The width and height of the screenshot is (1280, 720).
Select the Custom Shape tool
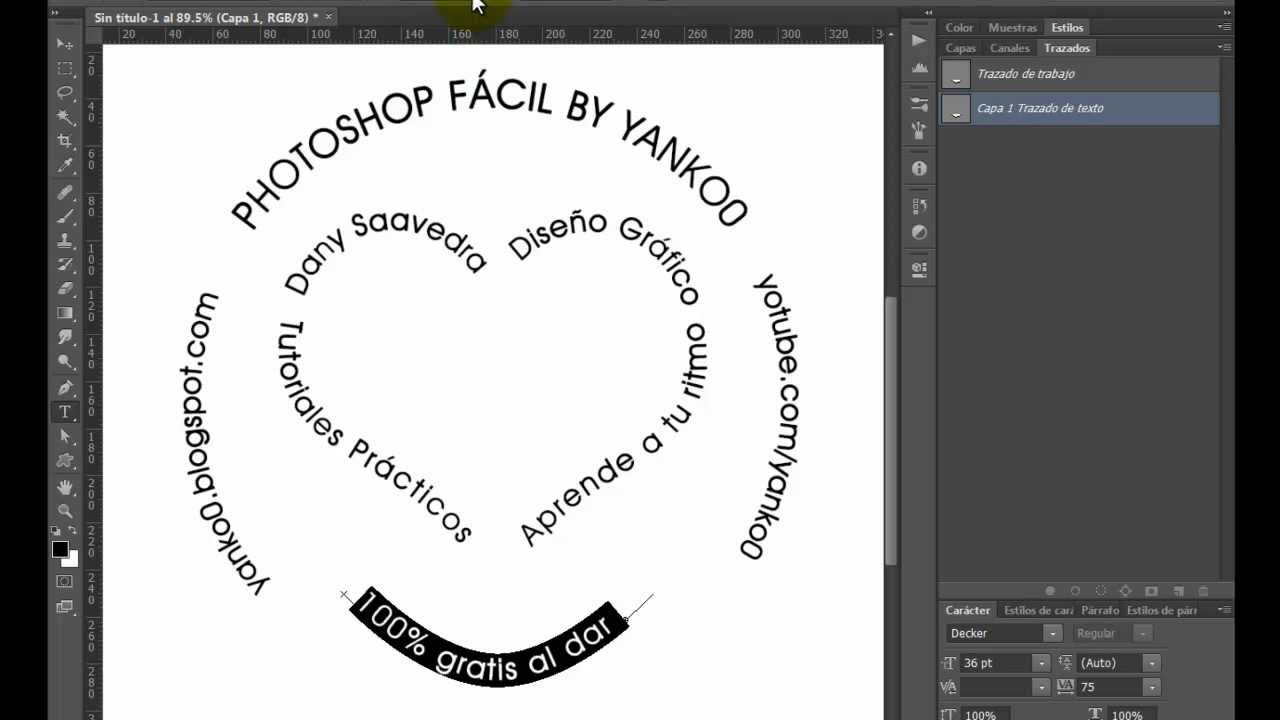(65, 460)
